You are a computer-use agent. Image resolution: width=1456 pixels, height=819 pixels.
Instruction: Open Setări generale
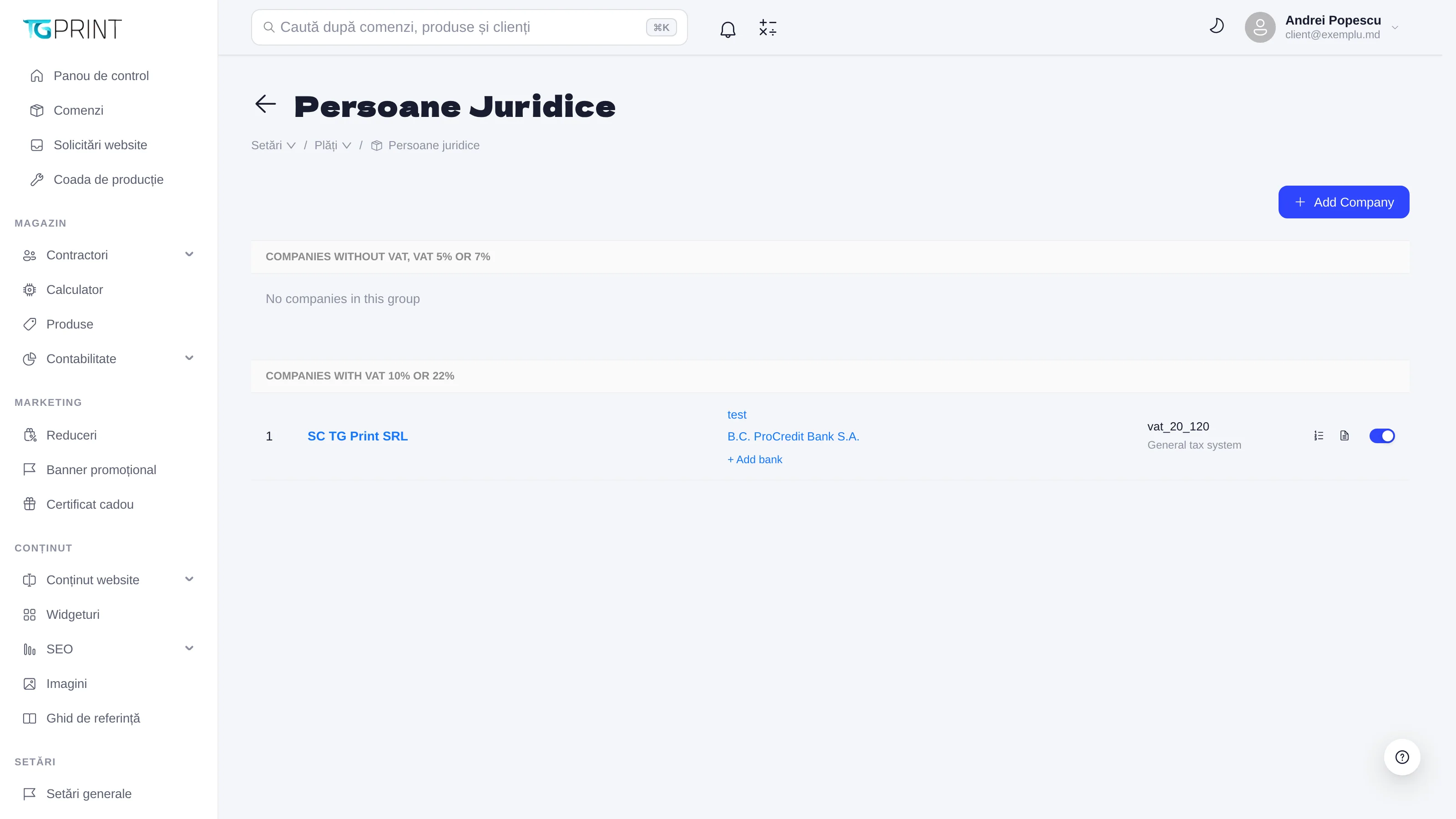[89, 794]
